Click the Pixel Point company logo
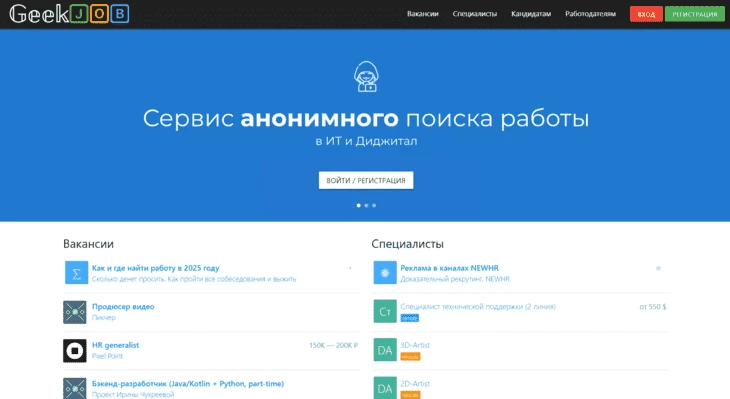The width and height of the screenshot is (730, 399). pyautogui.click(x=75, y=351)
